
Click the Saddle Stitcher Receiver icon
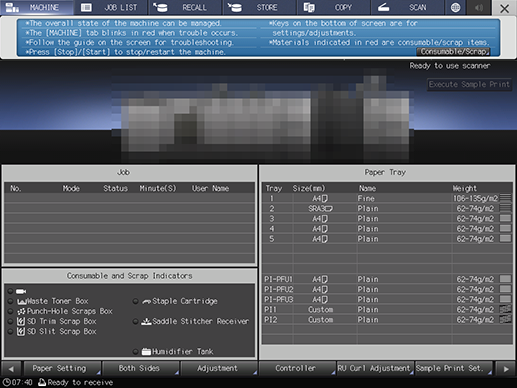[x=146, y=321]
